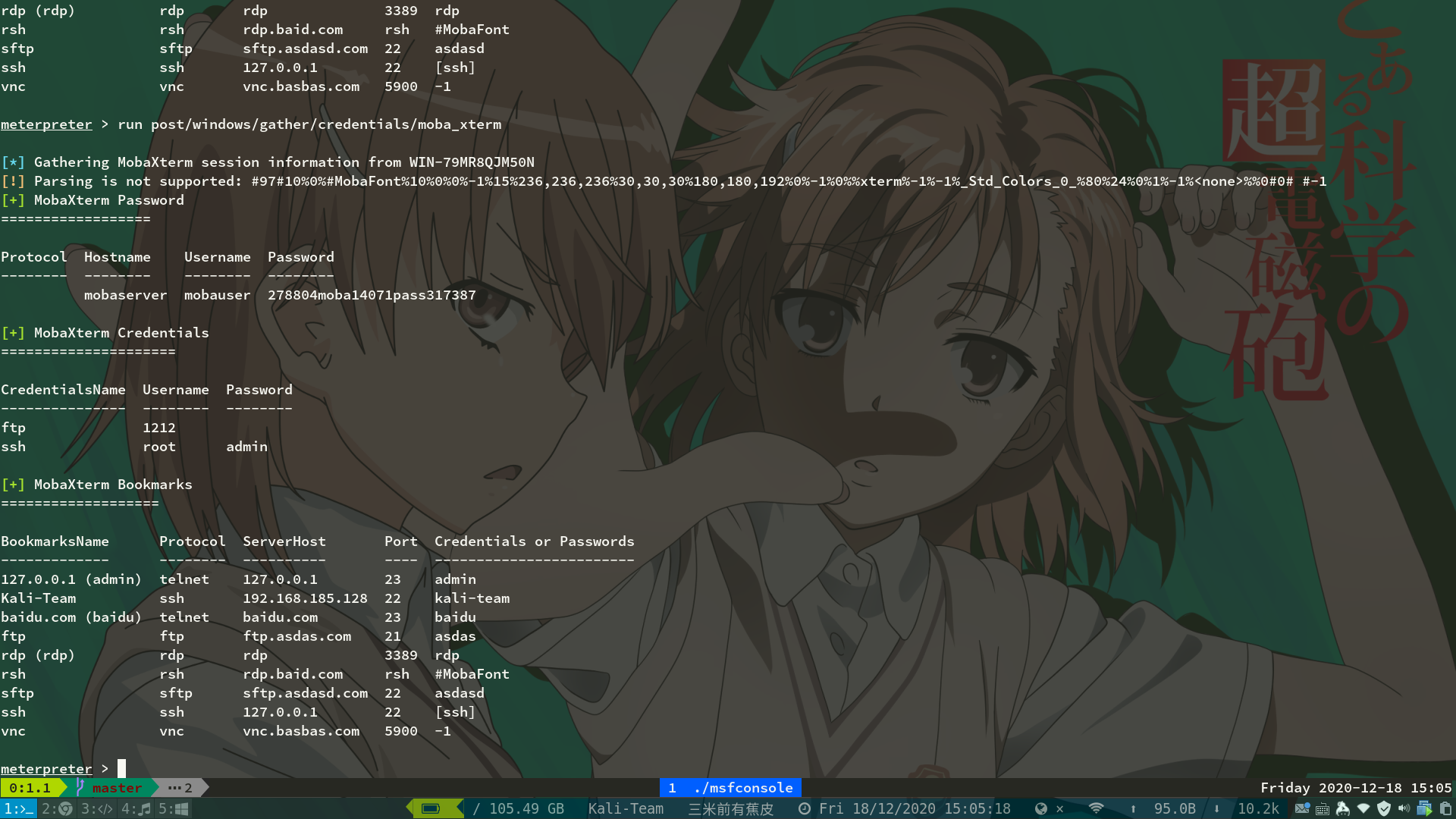This screenshot has height=819, width=1456.
Task: Click the ServerHost column header
Action: coord(284,541)
